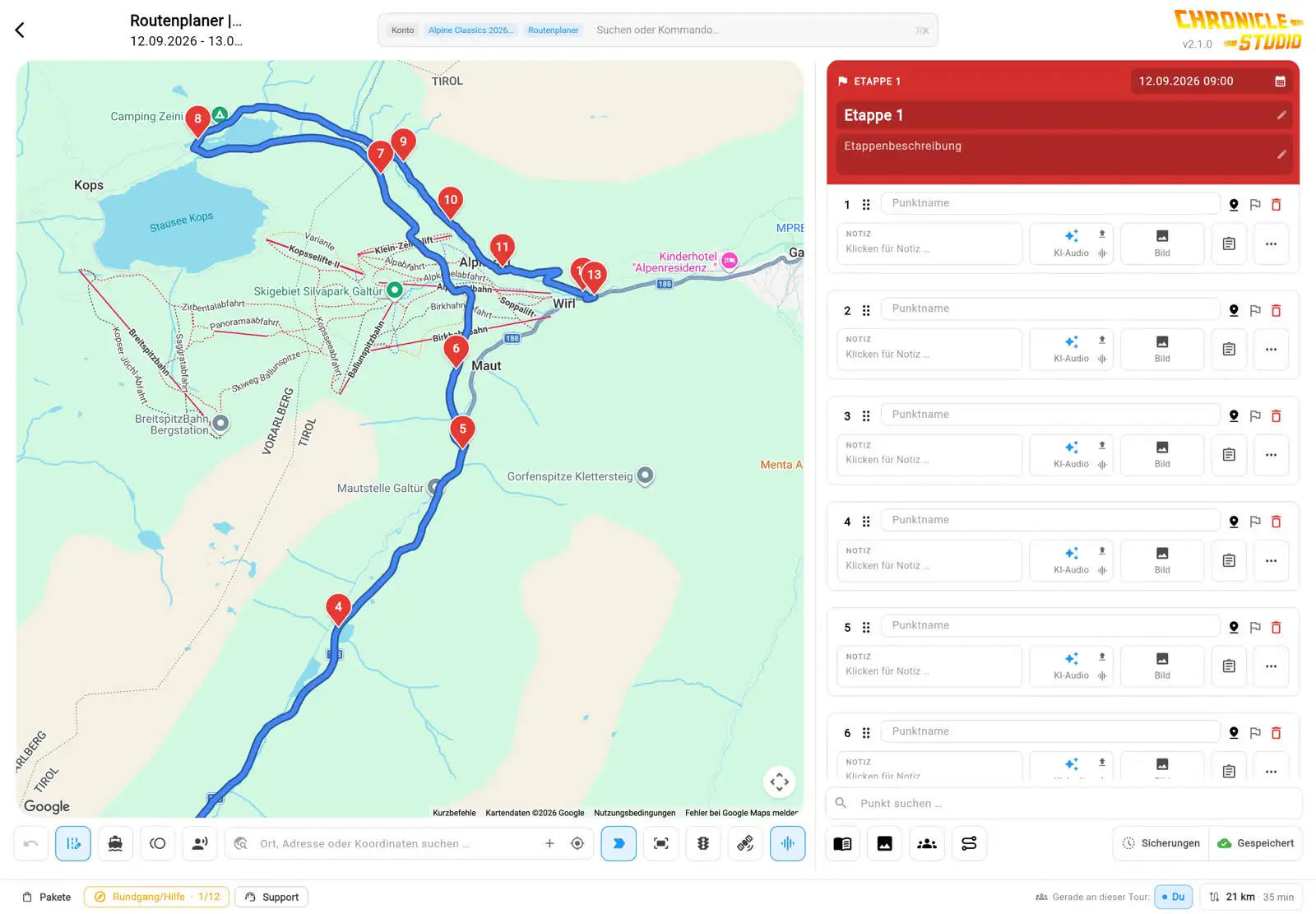Click red map marker 4
The height and width of the screenshot is (914, 1316).
click(338, 609)
